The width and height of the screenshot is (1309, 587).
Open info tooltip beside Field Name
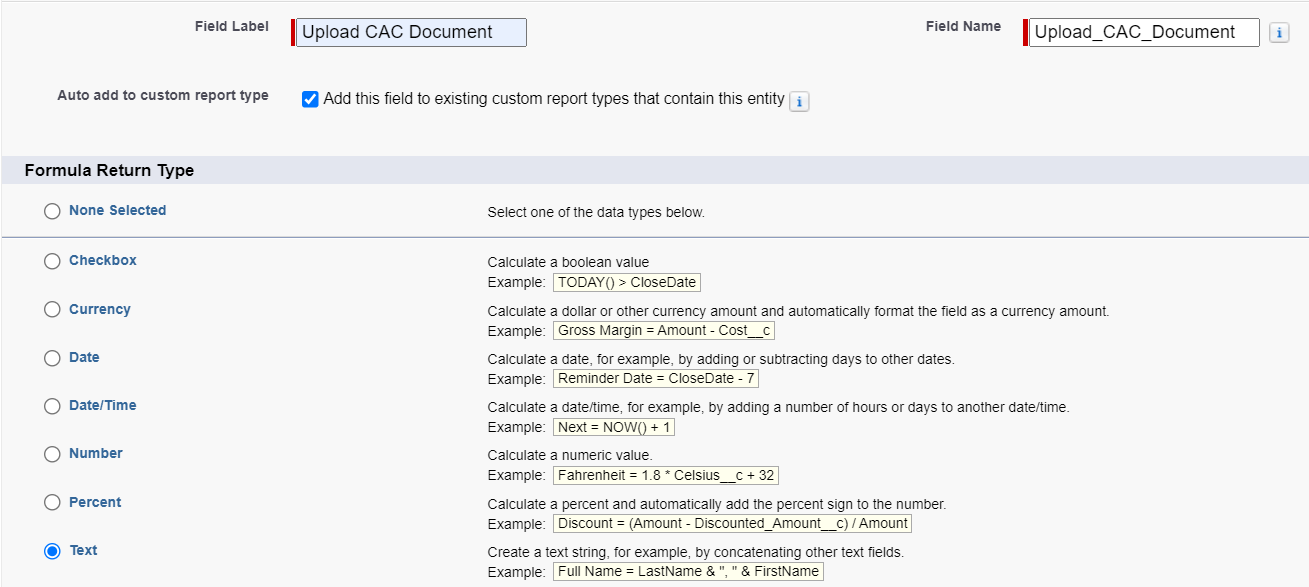click(1279, 33)
